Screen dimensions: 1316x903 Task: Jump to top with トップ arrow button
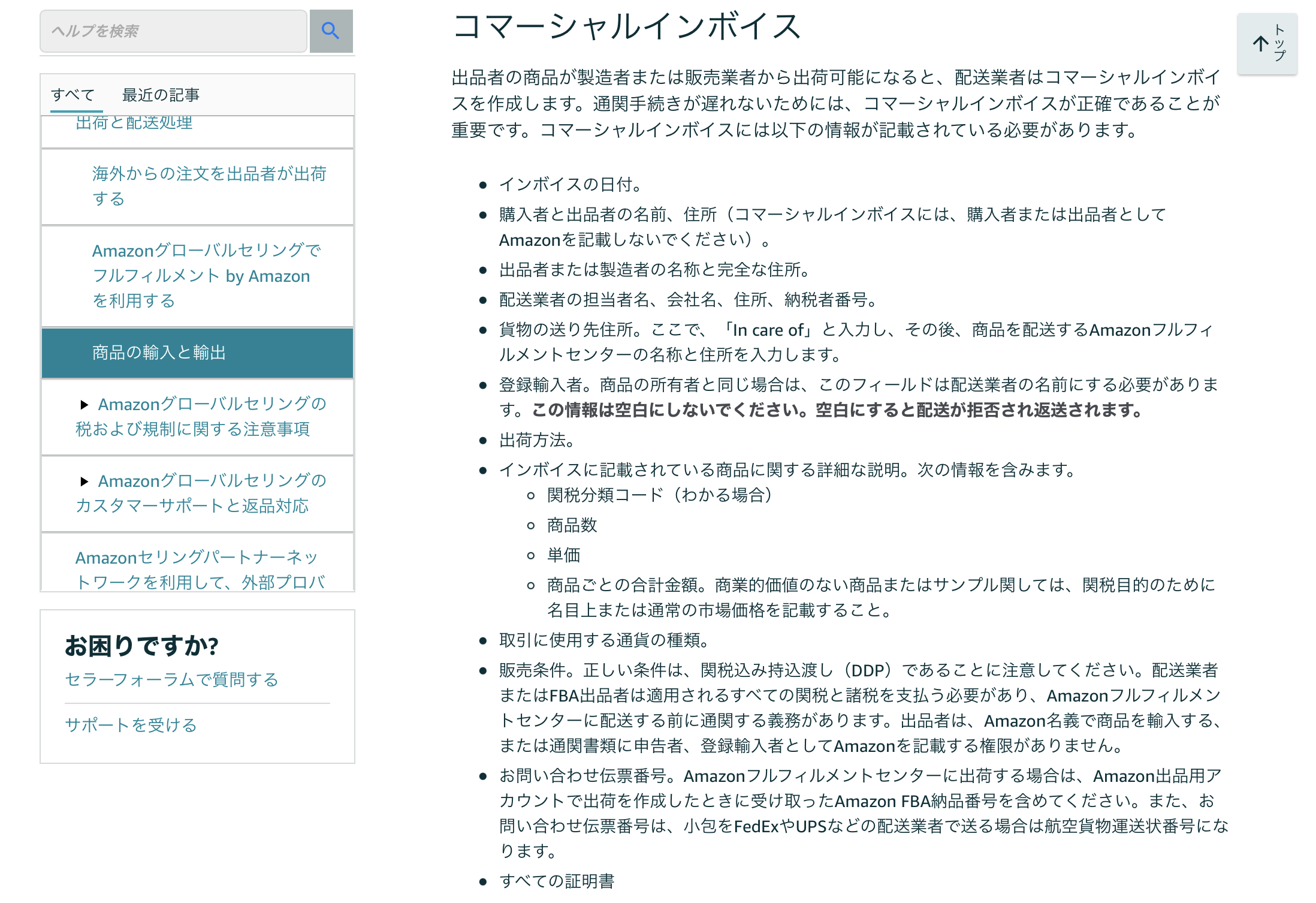(1267, 44)
